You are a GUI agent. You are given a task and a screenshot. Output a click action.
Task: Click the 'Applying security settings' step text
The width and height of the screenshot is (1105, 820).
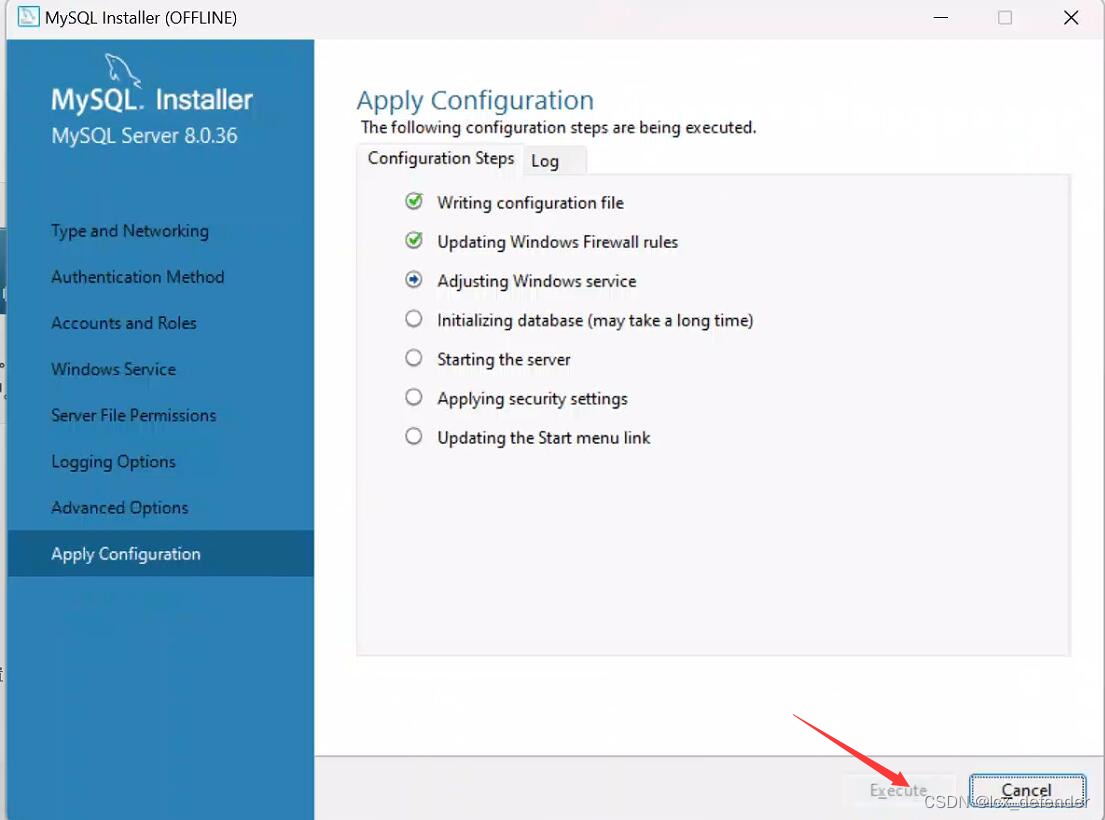[532, 399]
